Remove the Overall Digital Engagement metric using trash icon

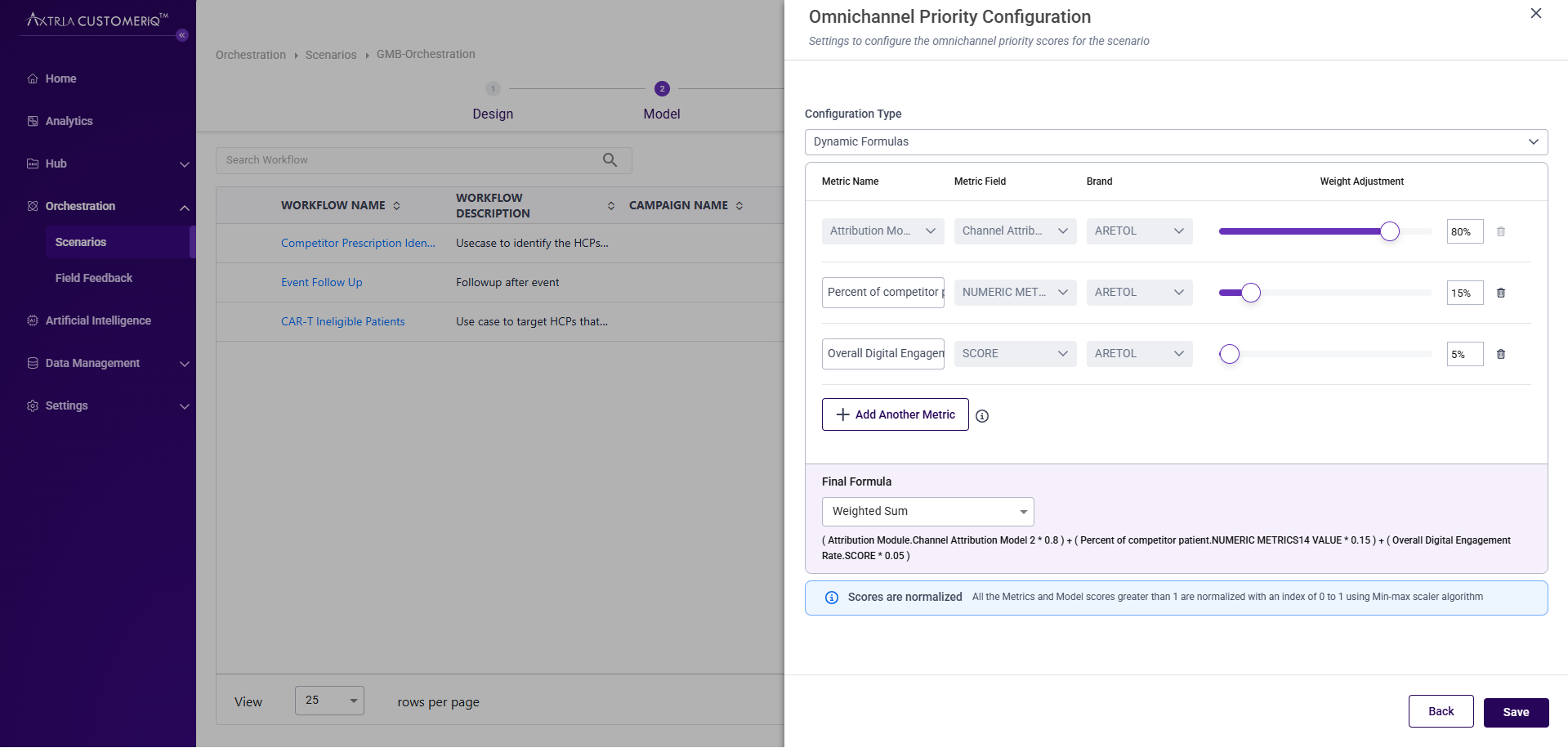[1500, 354]
